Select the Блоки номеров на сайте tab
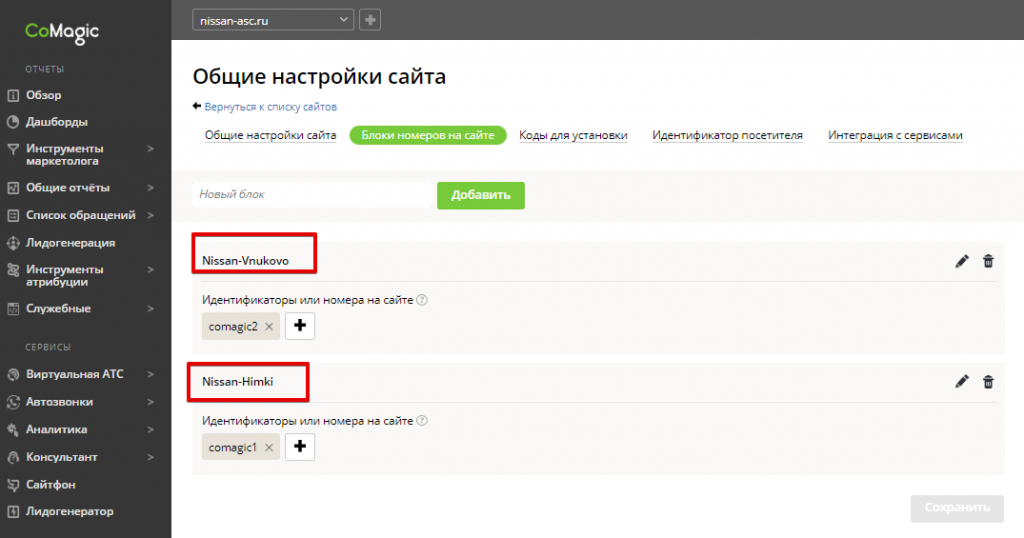1024x538 pixels. [x=428, y=135]
